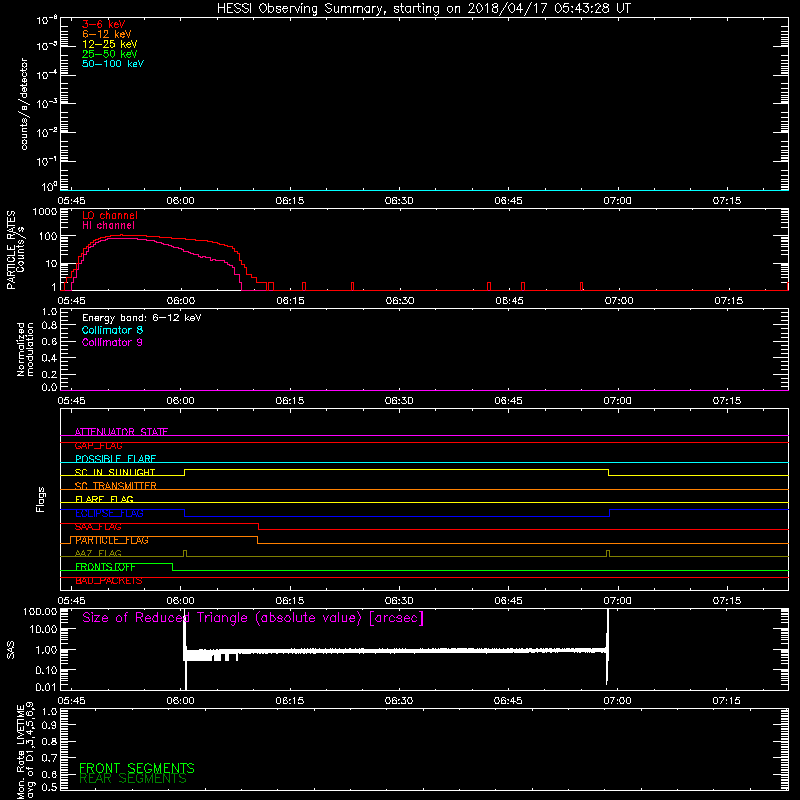Viewport: 800px width, 800px height.
Task: Click the 100.00 y-axis value in SAS panel
Action: click(x=40, y=611)
